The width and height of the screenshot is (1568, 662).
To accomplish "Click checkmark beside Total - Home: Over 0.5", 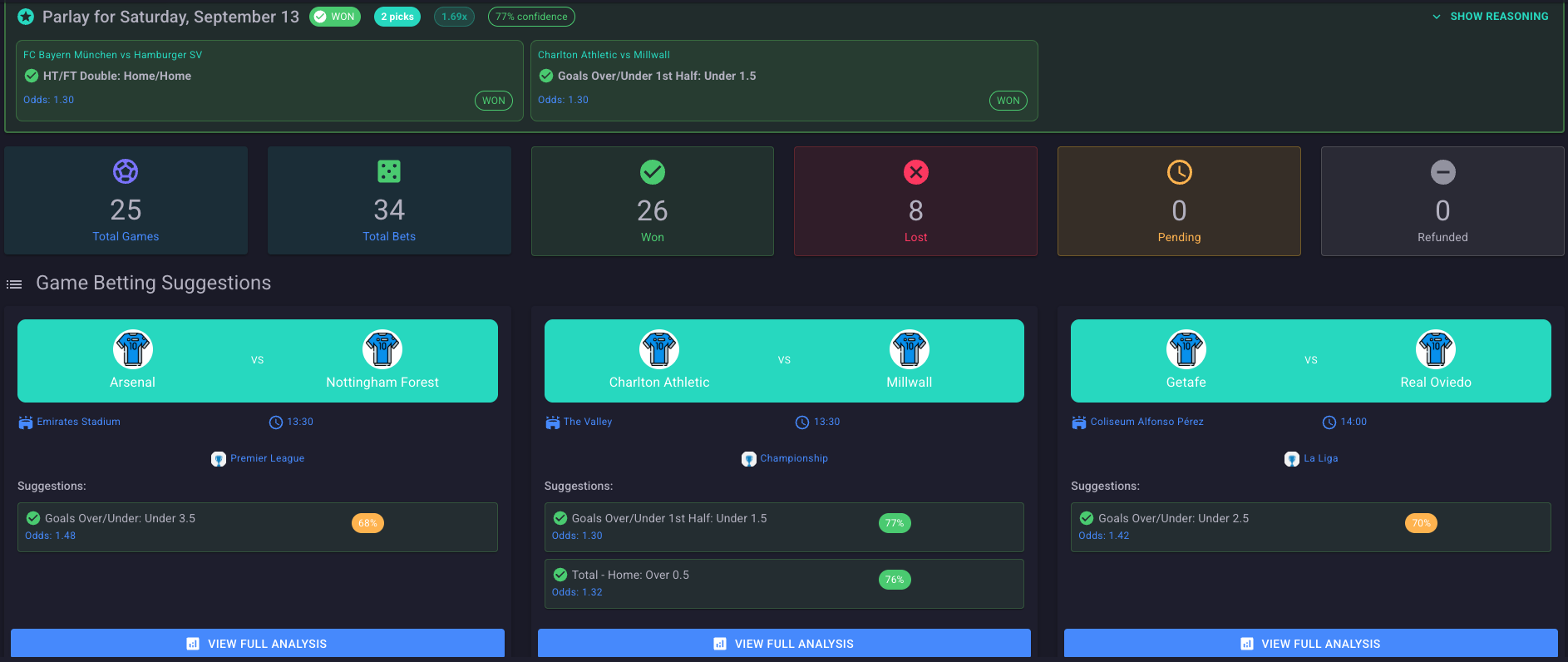I will point(560,575).
